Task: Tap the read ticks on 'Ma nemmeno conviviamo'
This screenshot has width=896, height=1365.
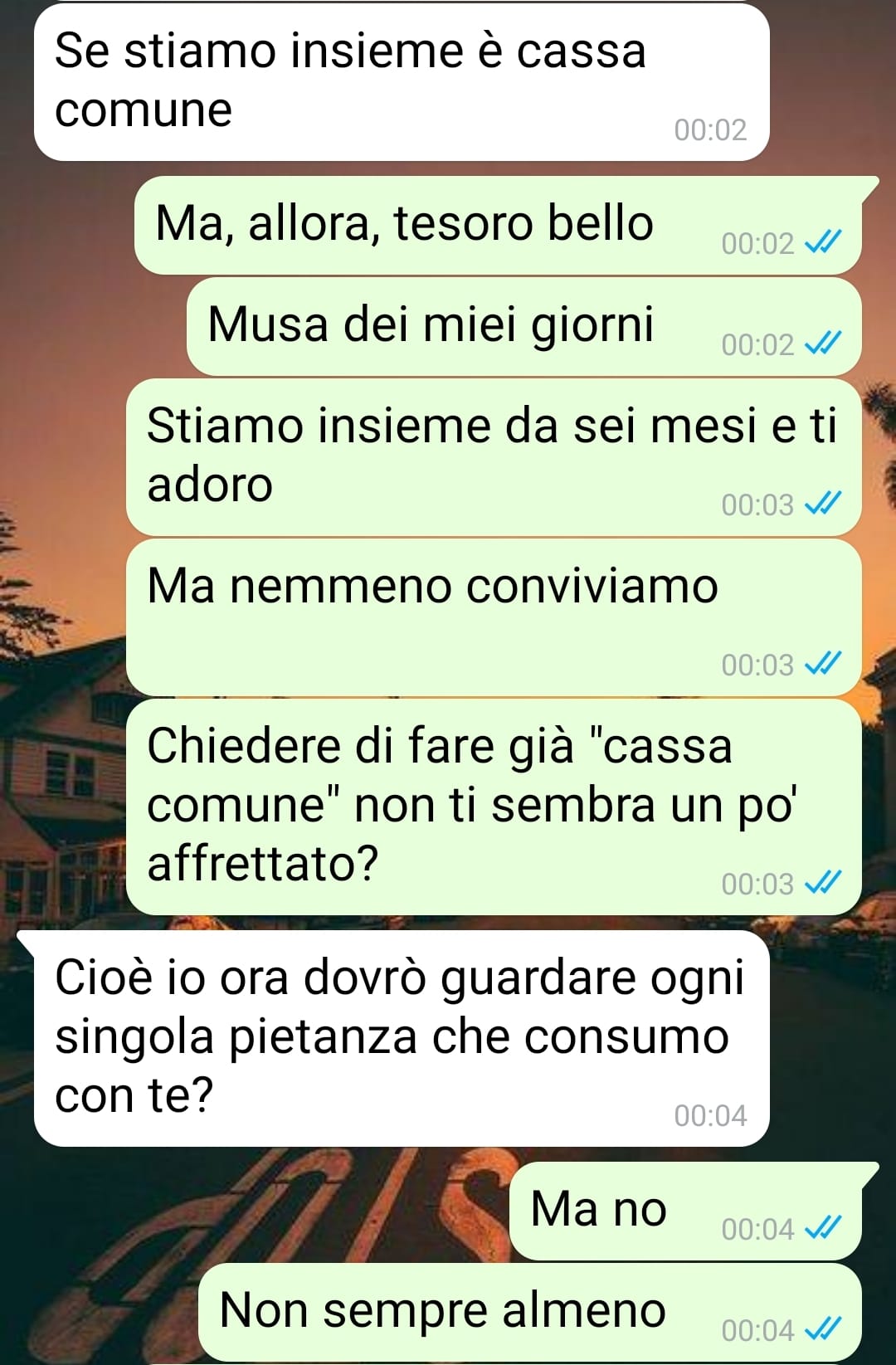Action: tap(823, 664)
